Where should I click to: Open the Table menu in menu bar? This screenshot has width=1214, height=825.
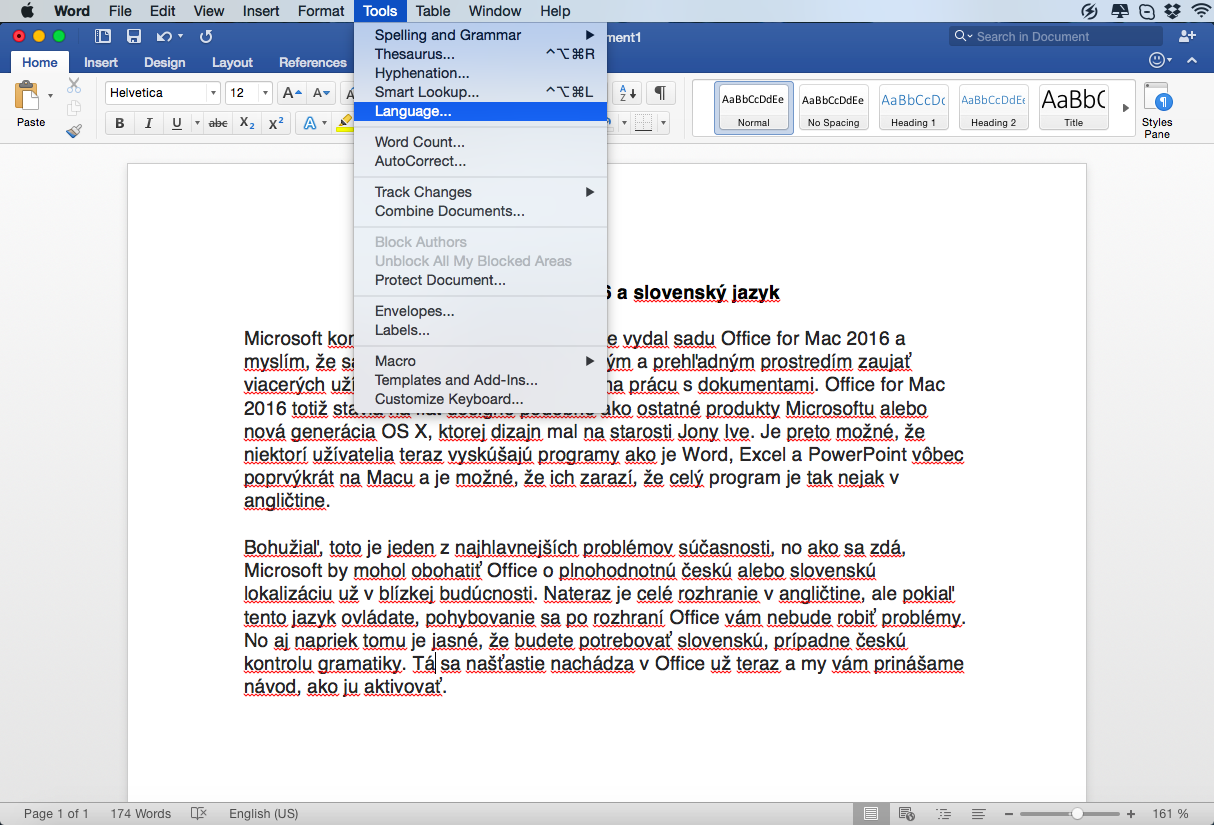point(433,11)
